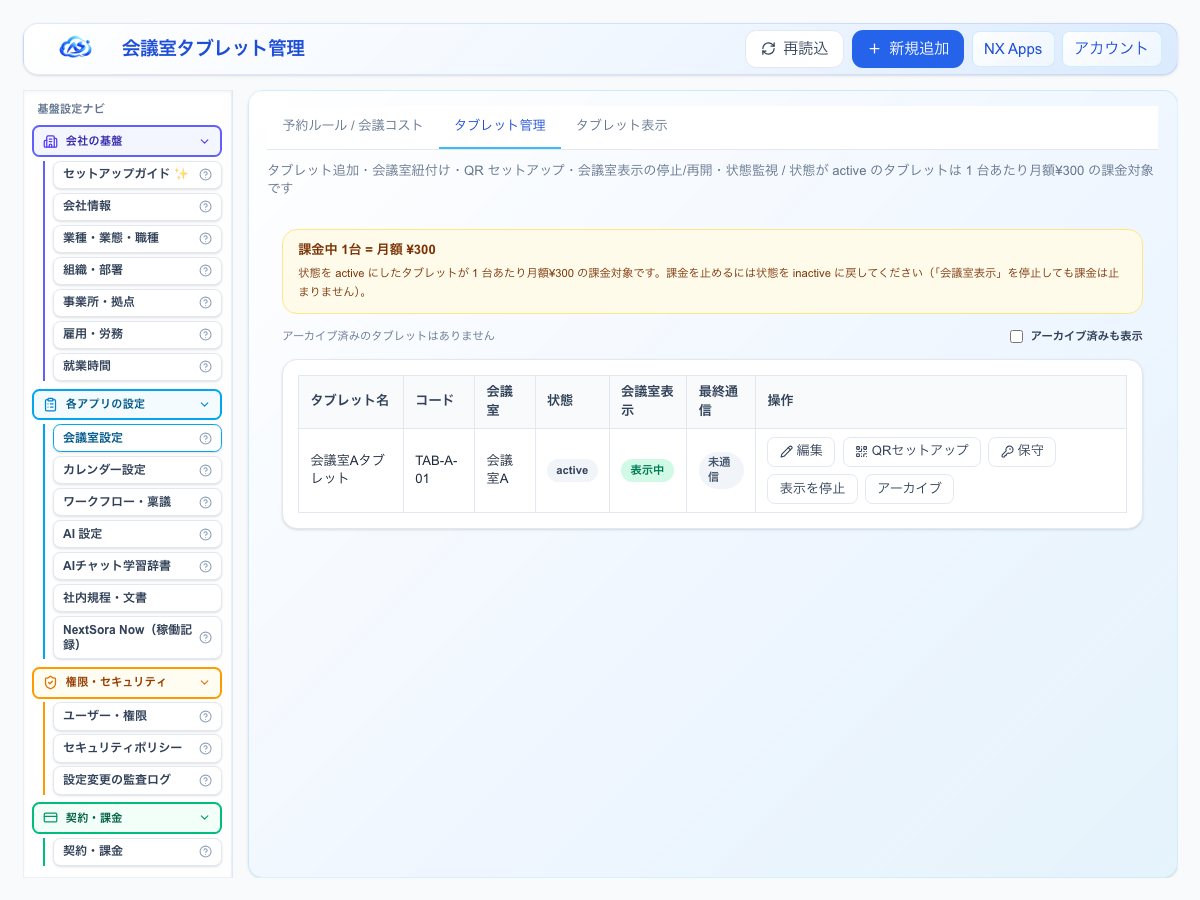The height and width of the screenshot is (900, 1200).
Task: Click アーカイブ済みのタブレットはありません text
Action: coord(389,337)
